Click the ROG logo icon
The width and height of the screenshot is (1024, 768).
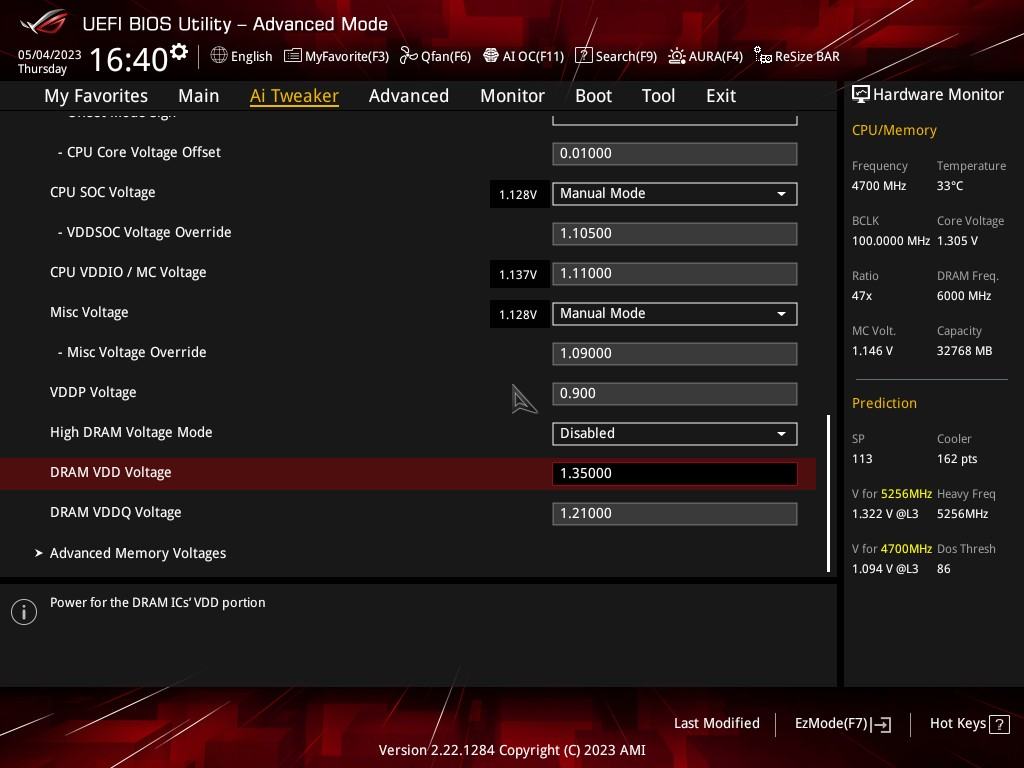click(x=43, y=22)
